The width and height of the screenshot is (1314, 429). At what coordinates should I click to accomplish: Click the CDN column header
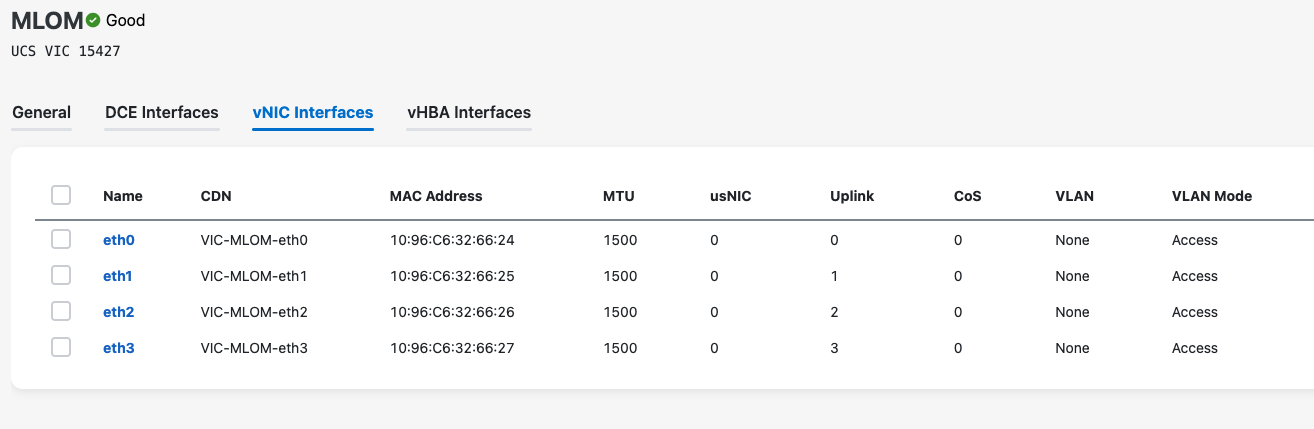point(216,196)
